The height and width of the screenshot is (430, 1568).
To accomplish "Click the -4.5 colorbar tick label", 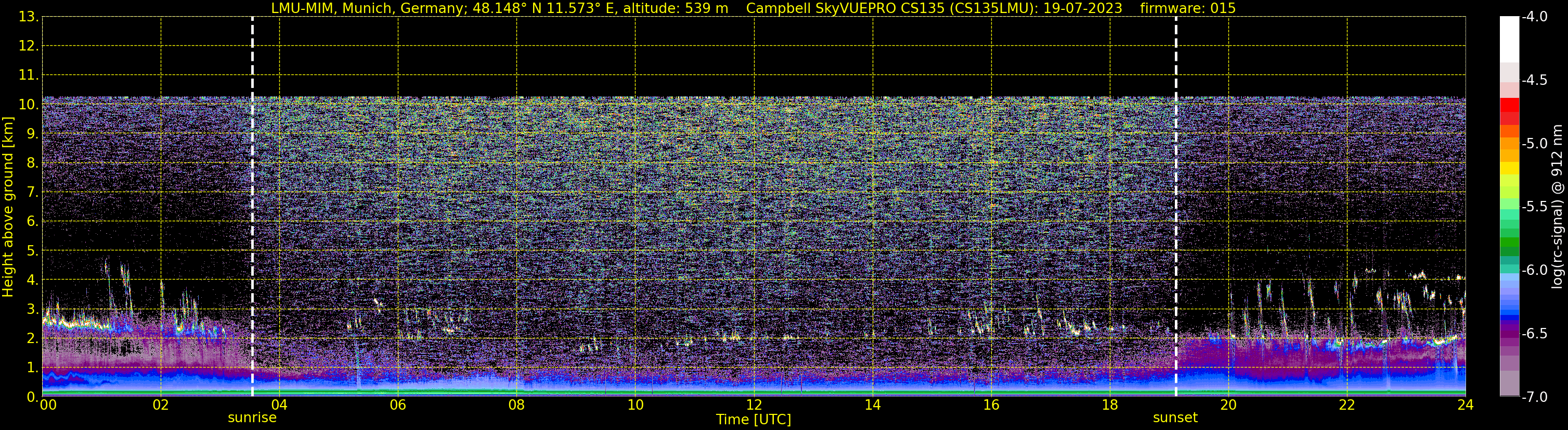I will click(x=1534, y=80).
